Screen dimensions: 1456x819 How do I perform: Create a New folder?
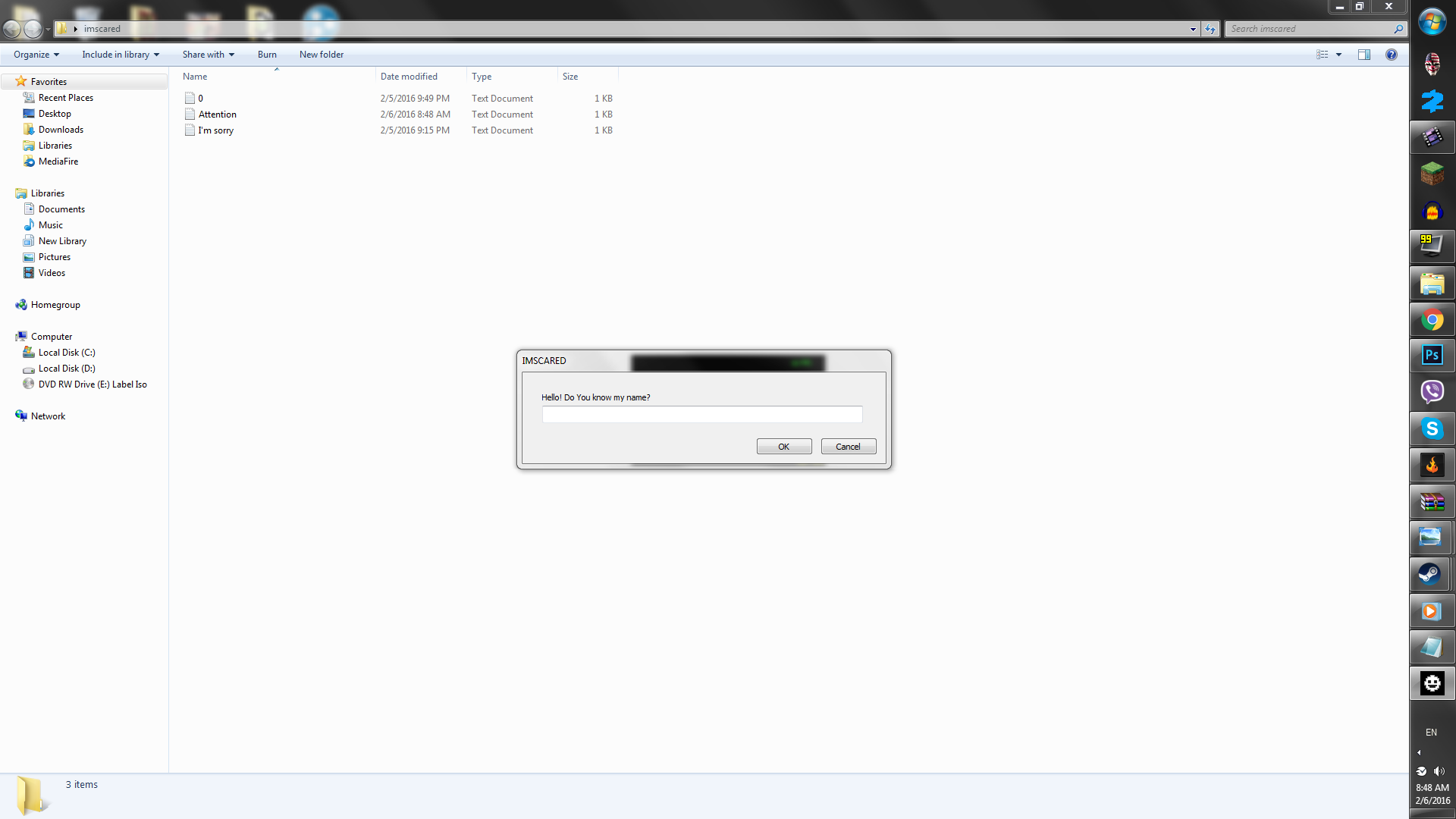tap(322, 55)
